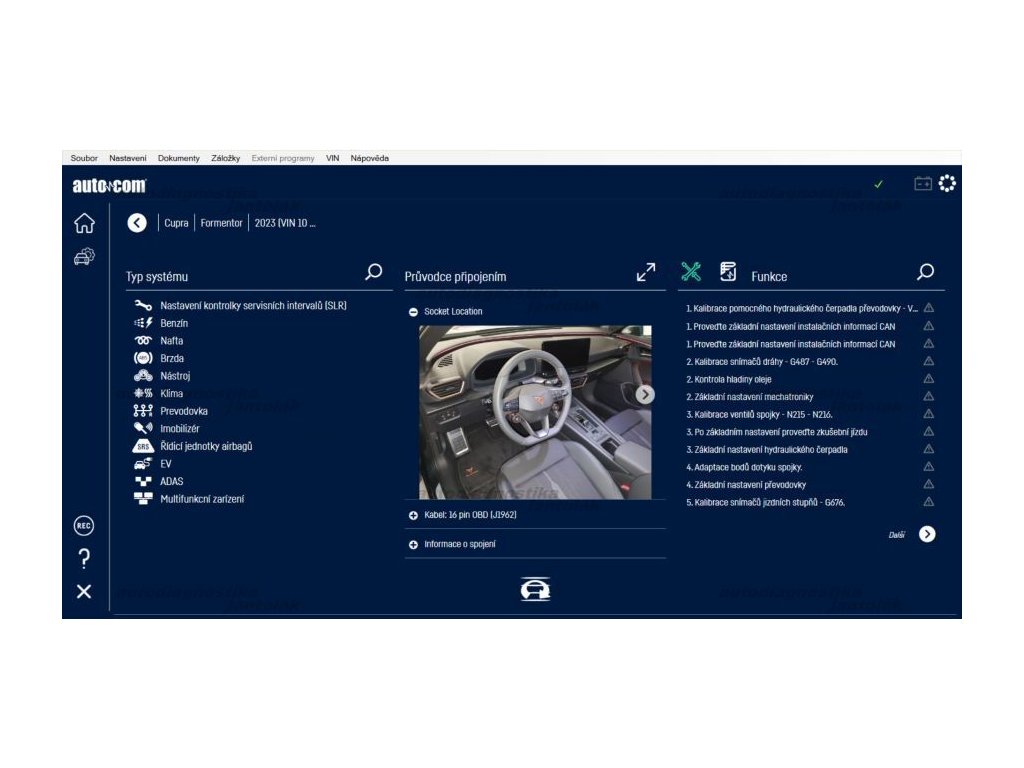Expand Informace o spojení section
This screenshot has width=1024, height=768.
pyautogui.click(x=413, y=545)
